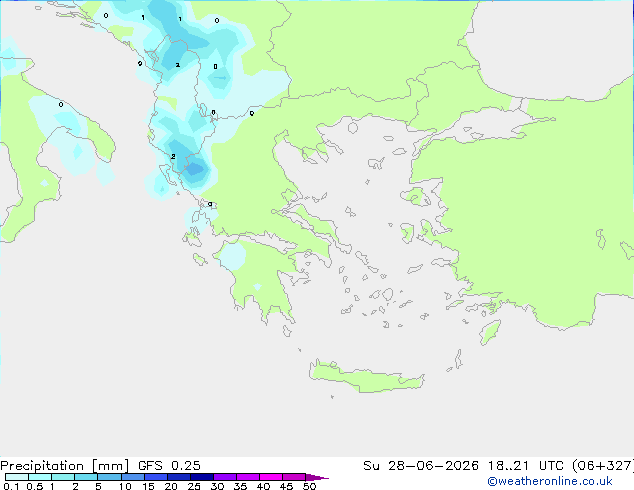Click the legend value label '10'
The height and width of the screenshot is (490, 634).
click(x=125, y=486)
